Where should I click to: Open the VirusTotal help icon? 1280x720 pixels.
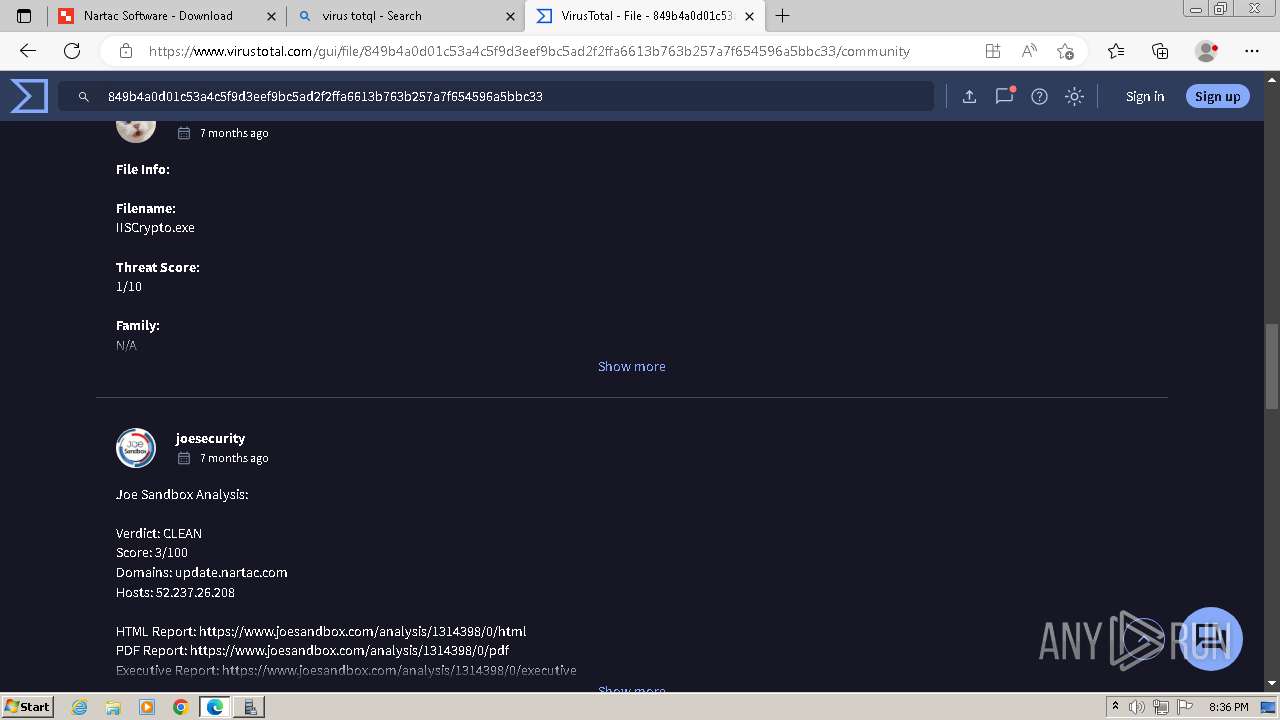(1039, 96)
